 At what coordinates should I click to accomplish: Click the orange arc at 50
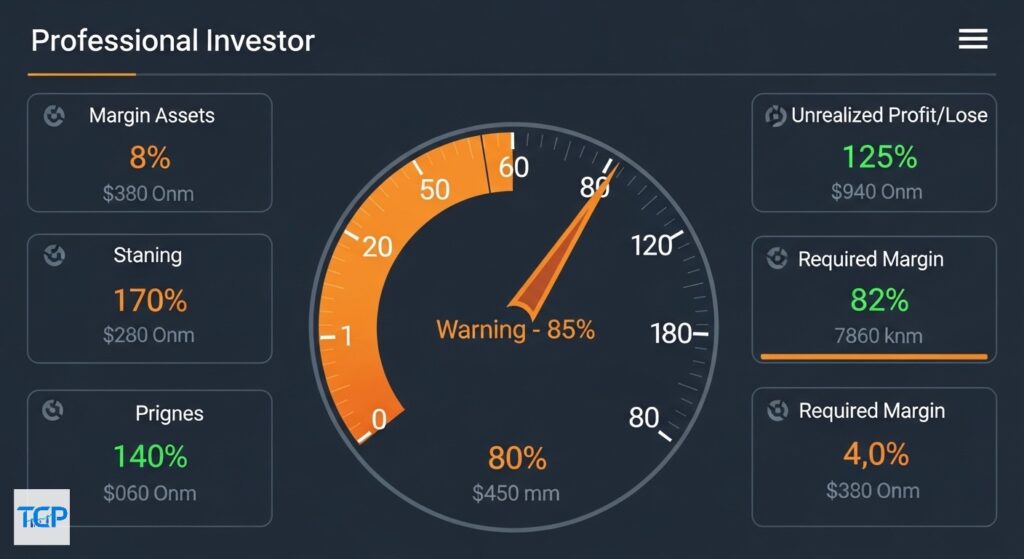tap(434, 189)
